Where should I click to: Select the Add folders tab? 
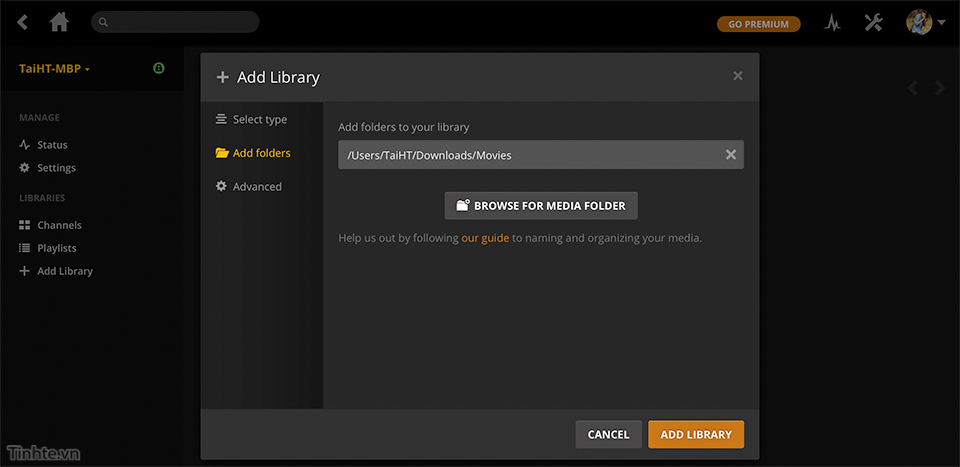point(261,153)
